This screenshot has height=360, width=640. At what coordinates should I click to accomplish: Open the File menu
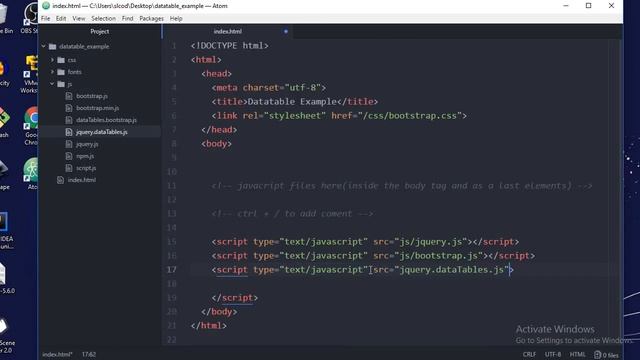pyautogui.click(x=45, y=18)
